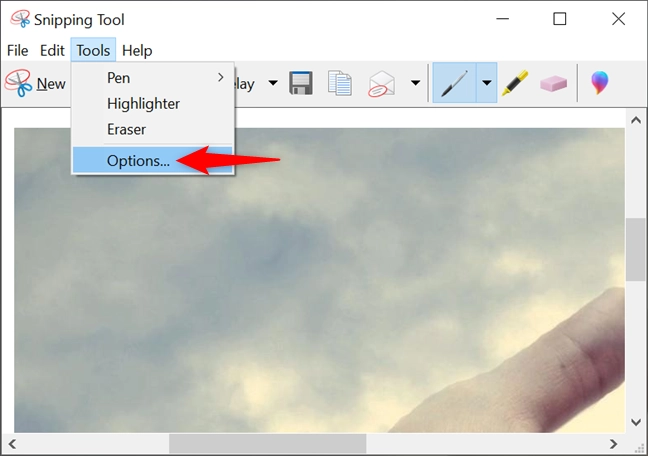The width and height of the screenshot is (648, 456).
Task: Click the vertical scrollbar thumb
Action: [636, 250]
